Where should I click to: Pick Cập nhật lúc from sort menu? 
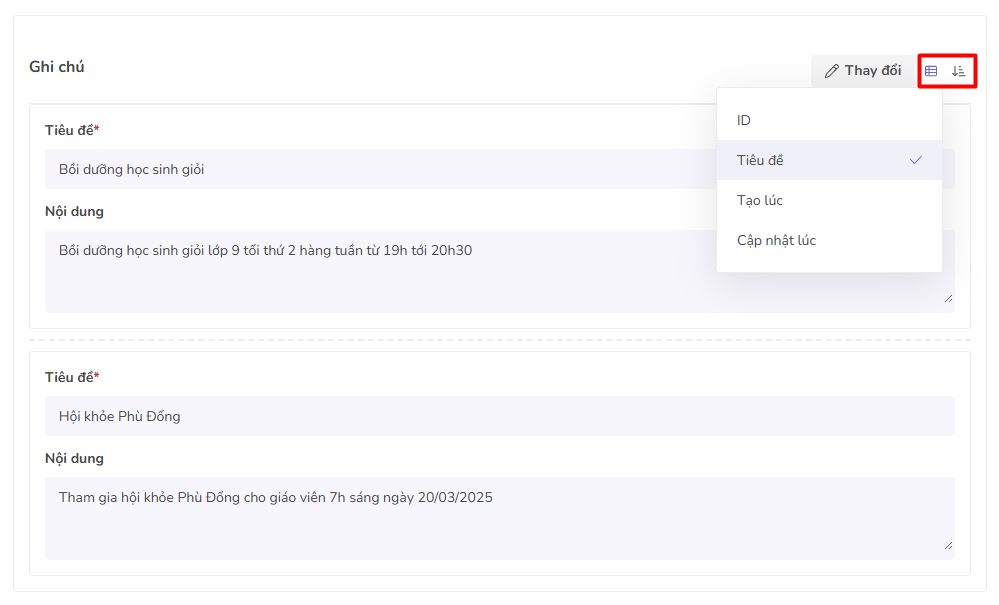coord(776,240)
